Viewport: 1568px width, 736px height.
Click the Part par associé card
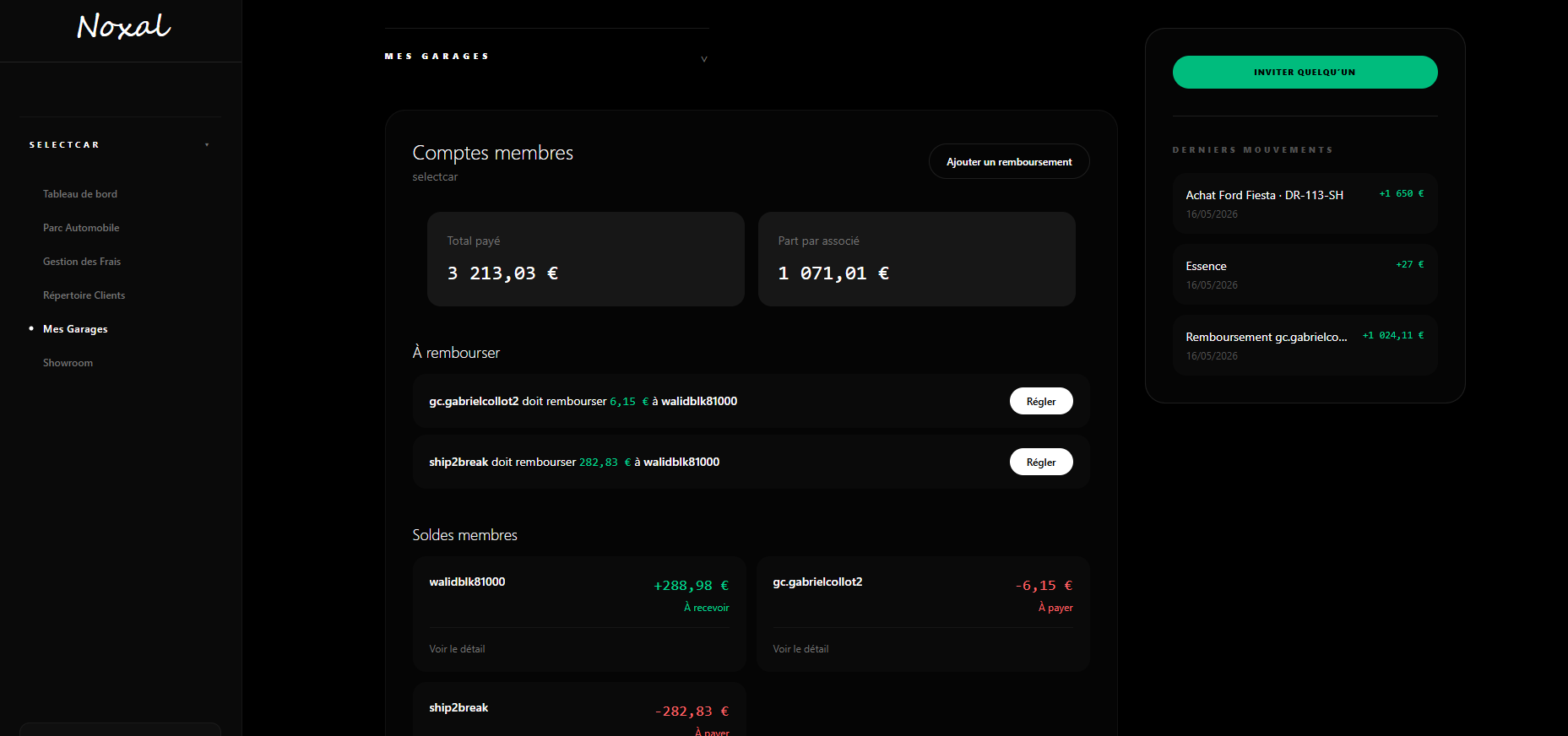[916, 258]
